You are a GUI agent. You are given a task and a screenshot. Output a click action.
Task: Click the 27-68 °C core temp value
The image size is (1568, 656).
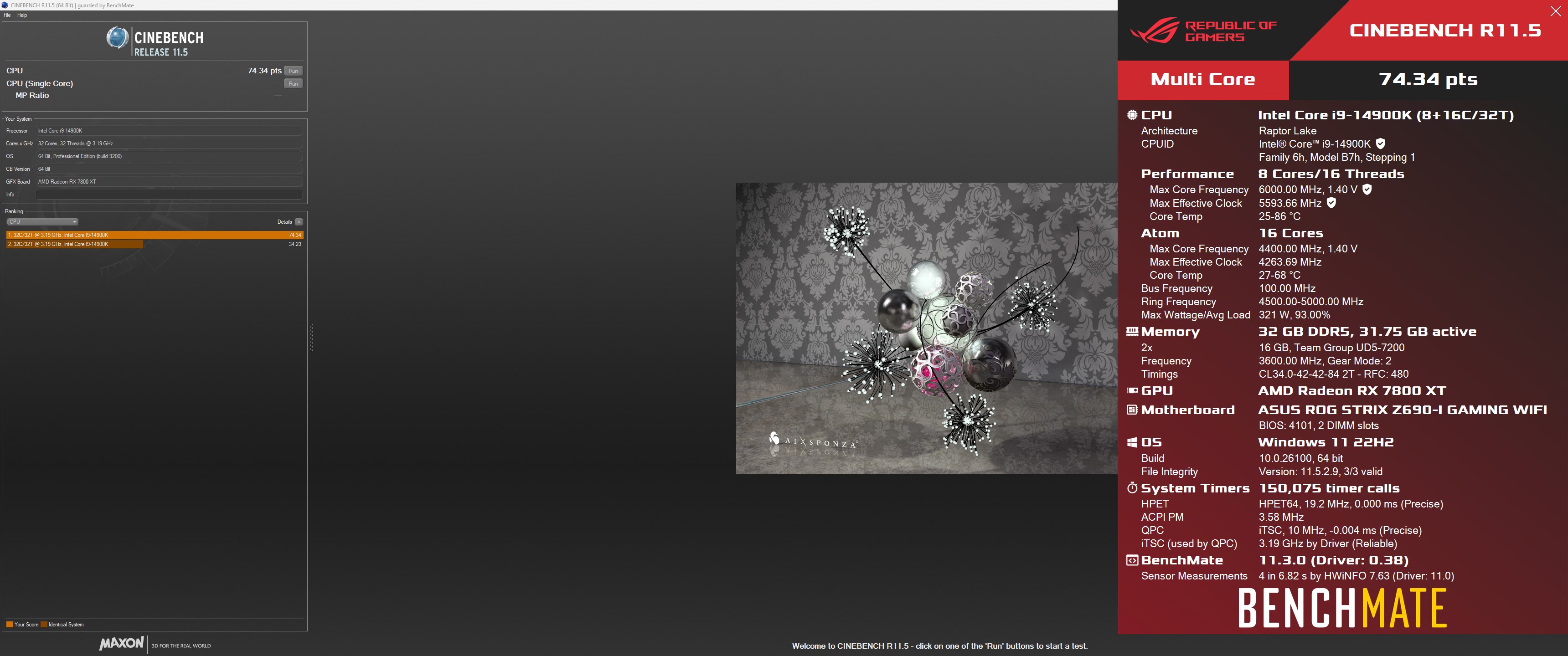[x=1279, y=276]
